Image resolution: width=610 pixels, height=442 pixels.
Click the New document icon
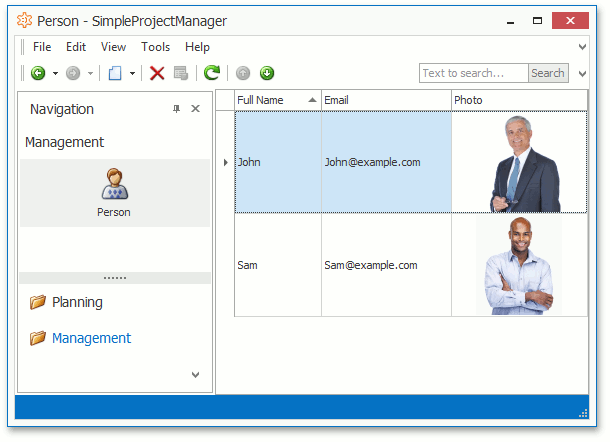tap(115, 73)
